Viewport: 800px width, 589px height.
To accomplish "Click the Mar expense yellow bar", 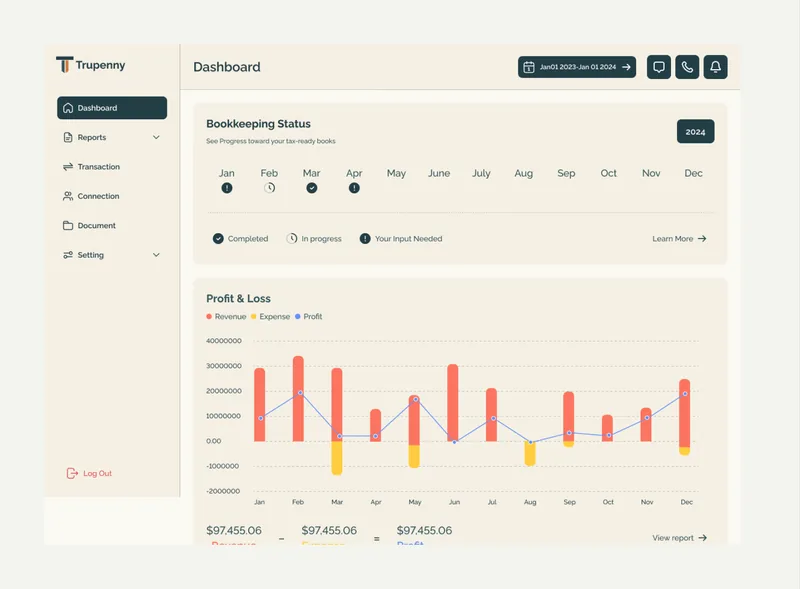I will point(337,458).
